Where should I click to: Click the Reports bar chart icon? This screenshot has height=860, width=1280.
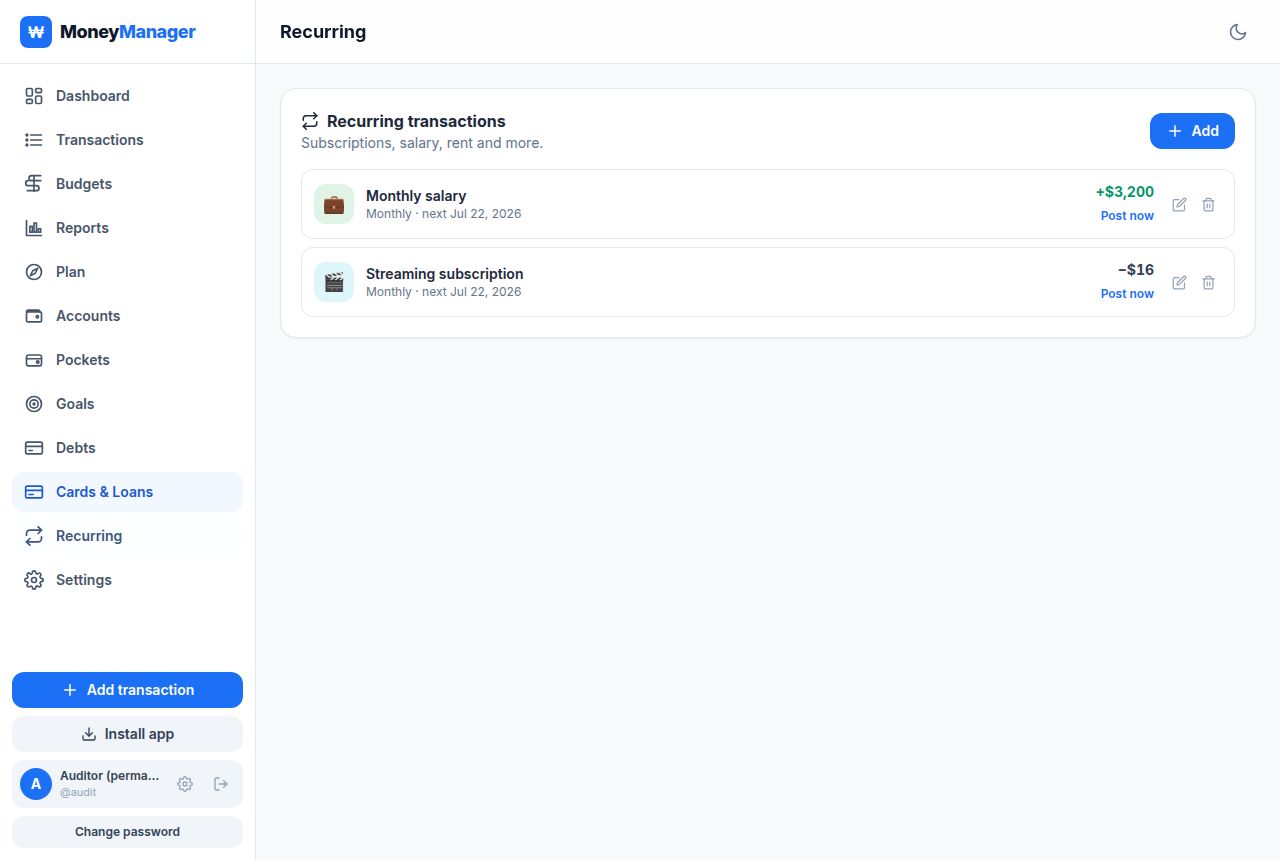[x=34, y=228]
